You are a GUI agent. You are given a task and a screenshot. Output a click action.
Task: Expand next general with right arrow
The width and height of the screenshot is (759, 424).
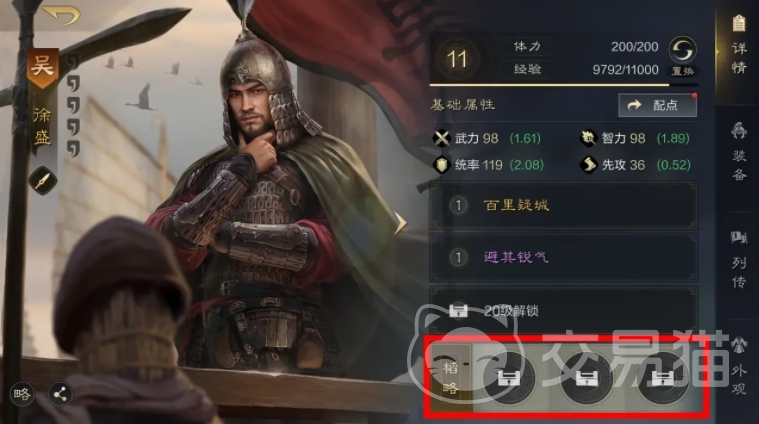tap(400, 223)
